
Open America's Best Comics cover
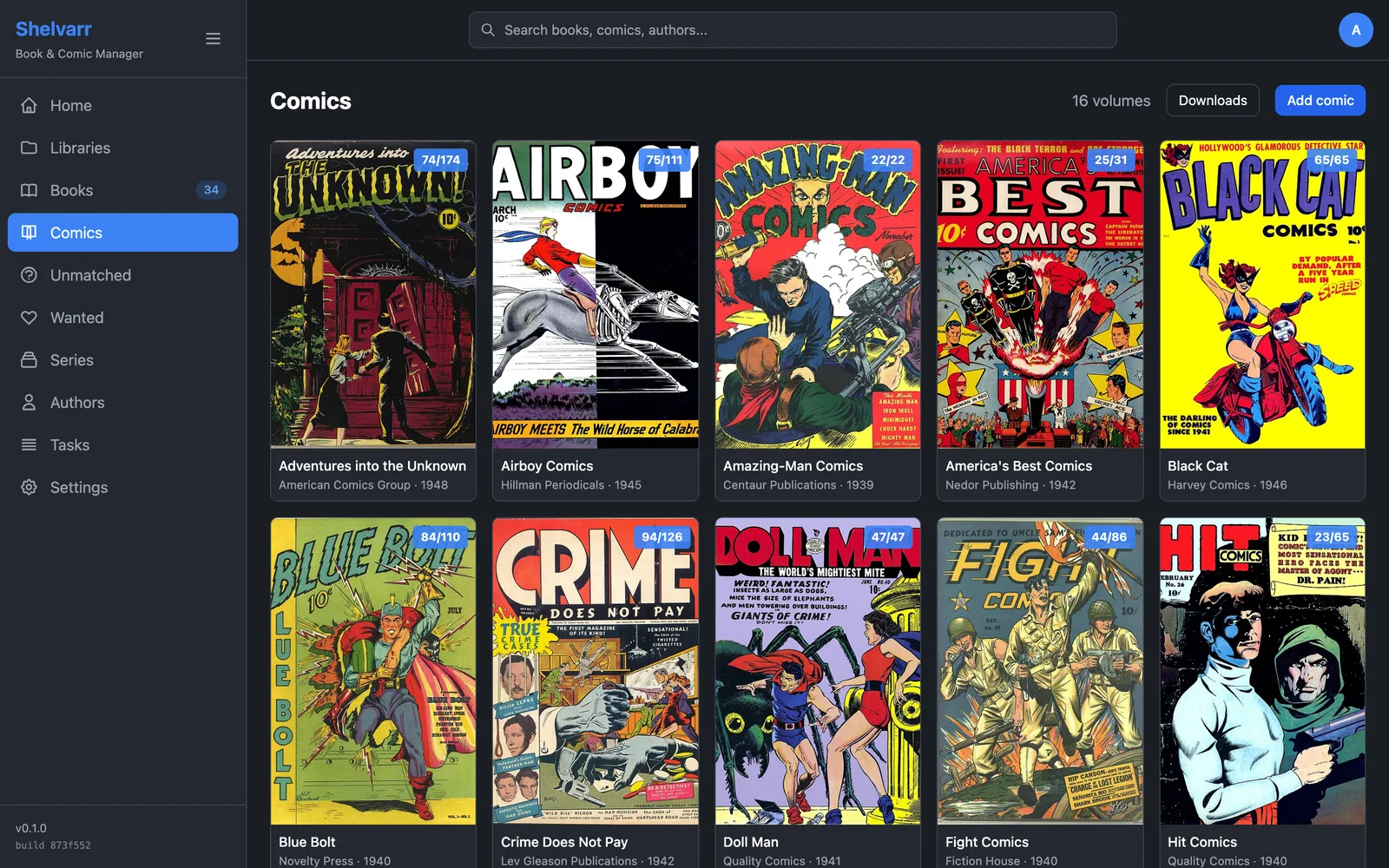1040,294
